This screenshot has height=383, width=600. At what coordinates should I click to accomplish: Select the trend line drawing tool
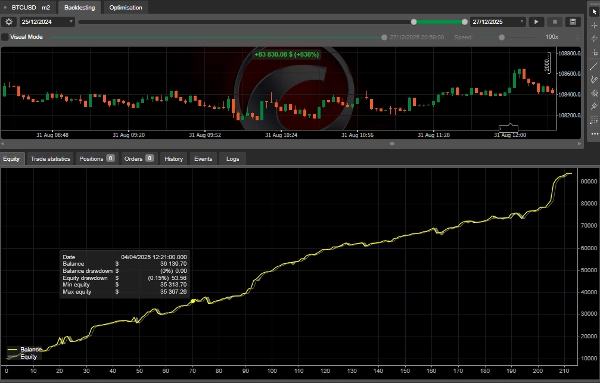coord(594,66)
